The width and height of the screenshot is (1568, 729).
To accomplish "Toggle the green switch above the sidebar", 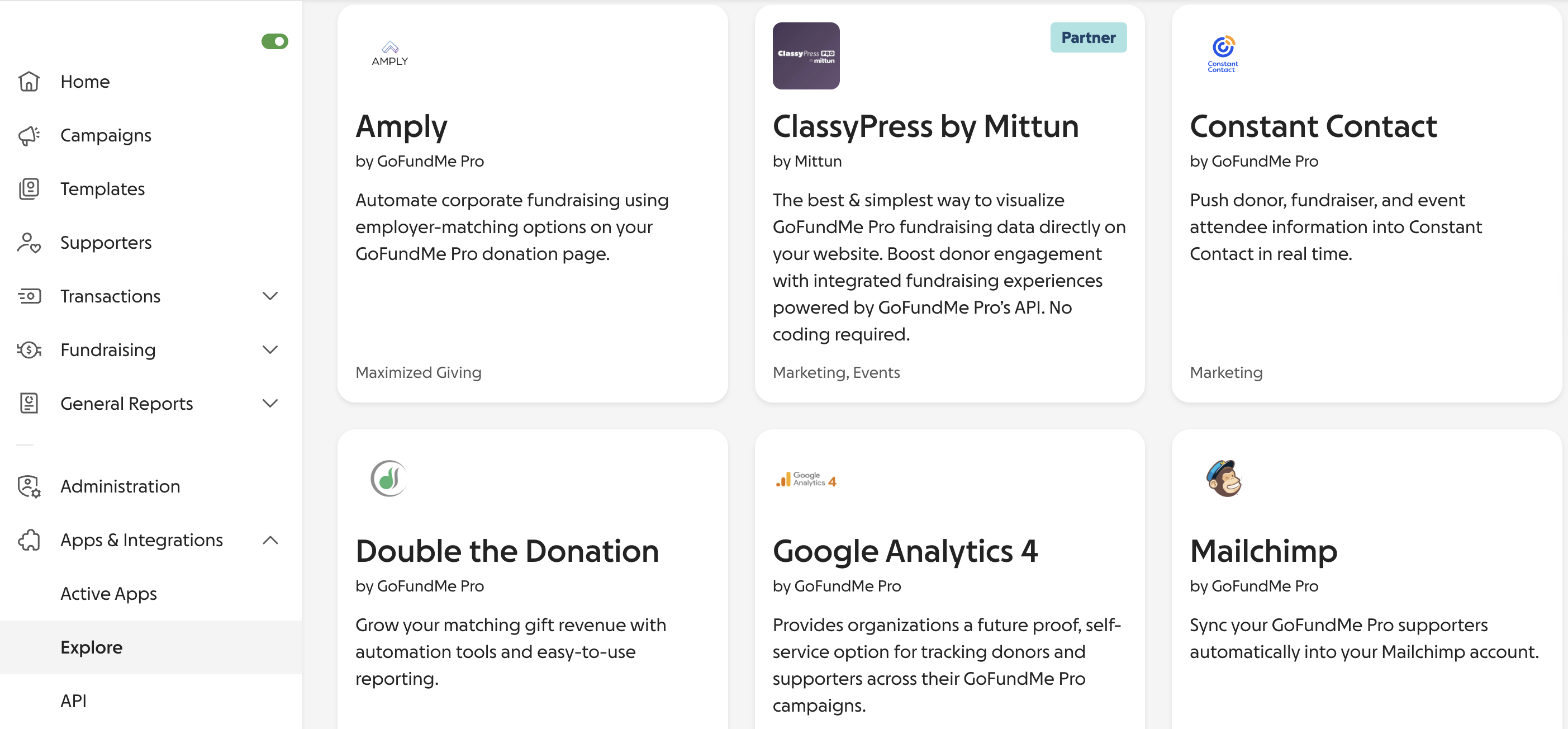I will 274,41.
